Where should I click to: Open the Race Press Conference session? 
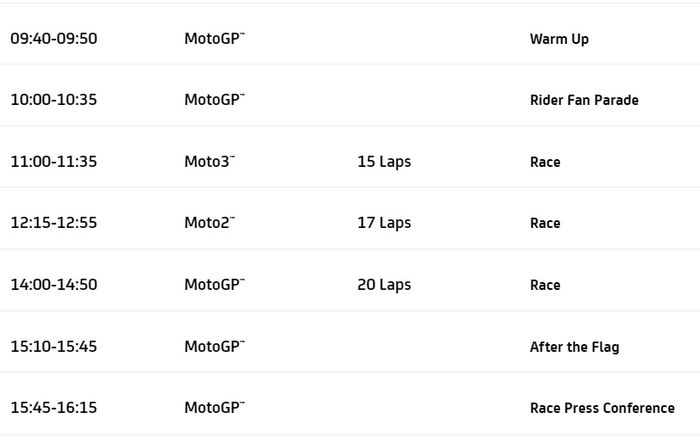point(602,408)
